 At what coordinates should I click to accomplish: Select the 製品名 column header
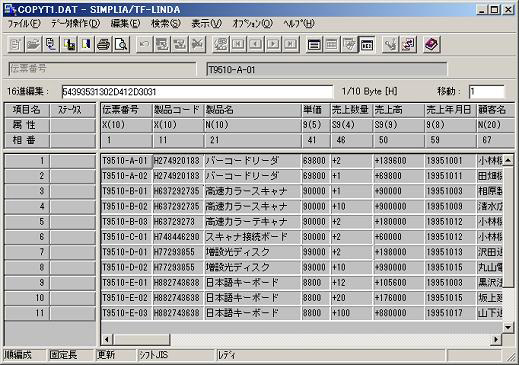[x=253, y=110]
